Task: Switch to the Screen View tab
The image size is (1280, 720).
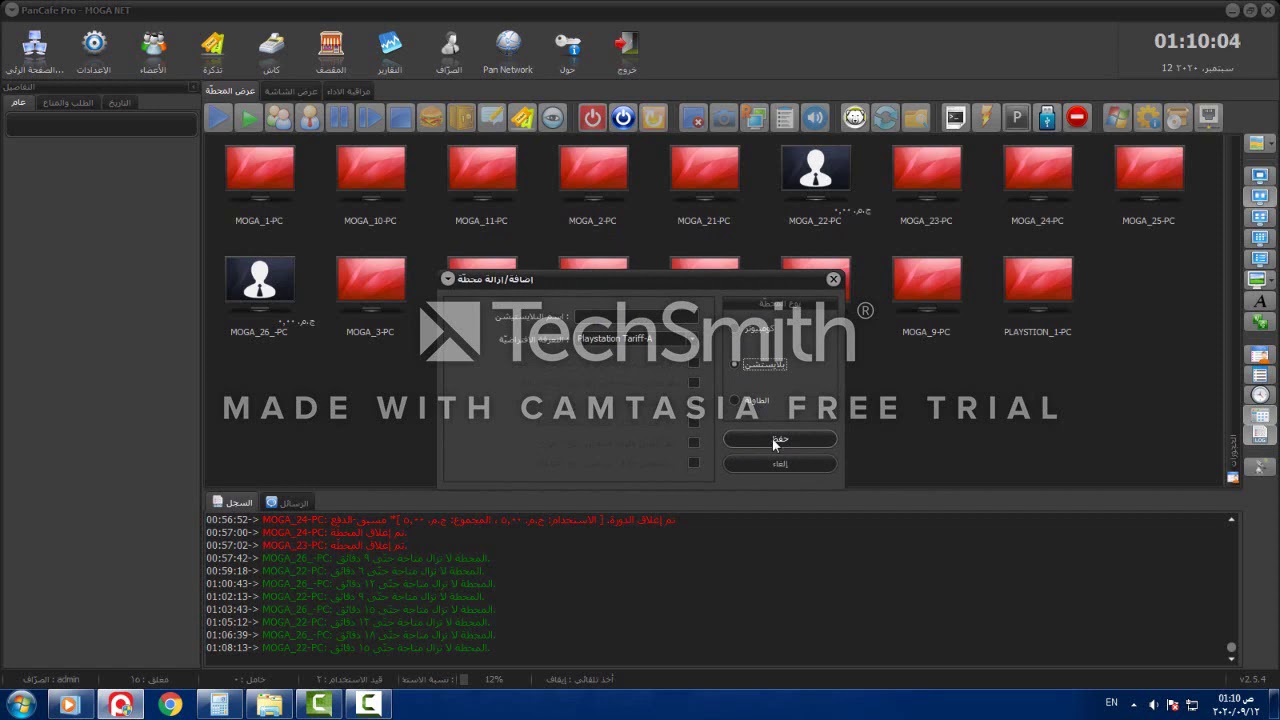Action: point(291,91)
